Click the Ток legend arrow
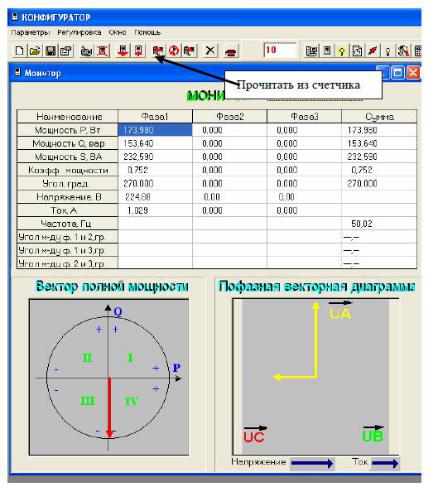Image resolution: width=431 pixels, height=493 pixels. pyautogui.click(x=385, y=463)
